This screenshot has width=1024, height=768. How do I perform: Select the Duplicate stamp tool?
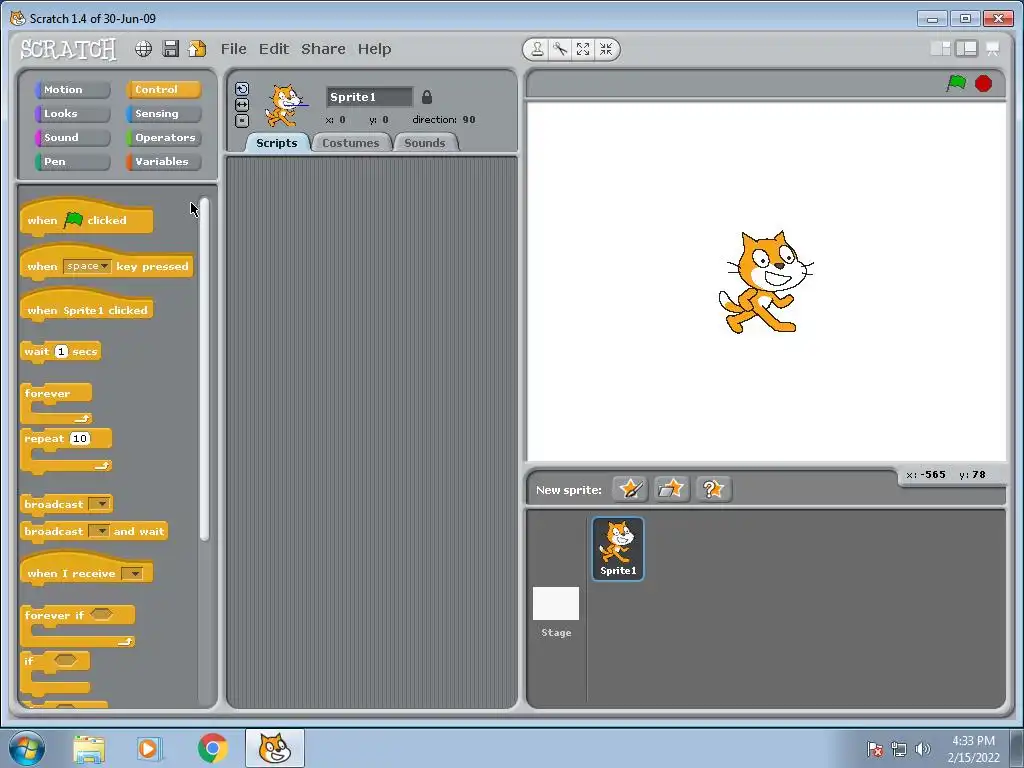(537, 49)
